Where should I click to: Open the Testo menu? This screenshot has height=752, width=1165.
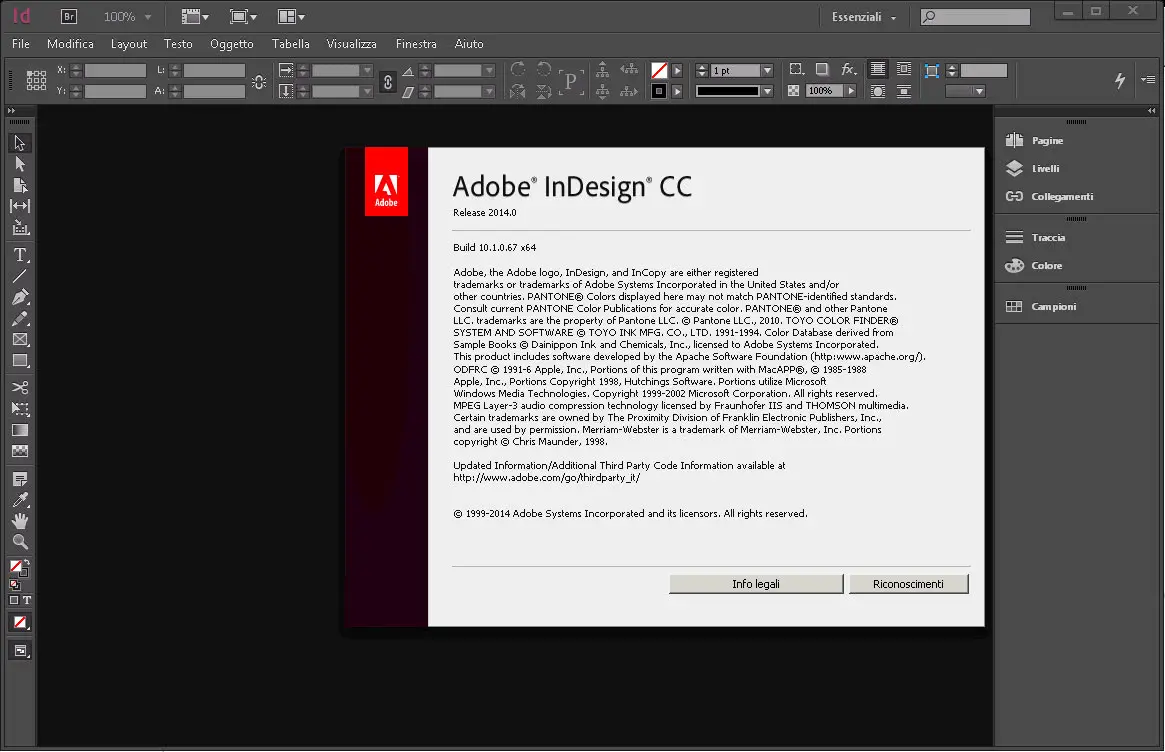point(178,44)
